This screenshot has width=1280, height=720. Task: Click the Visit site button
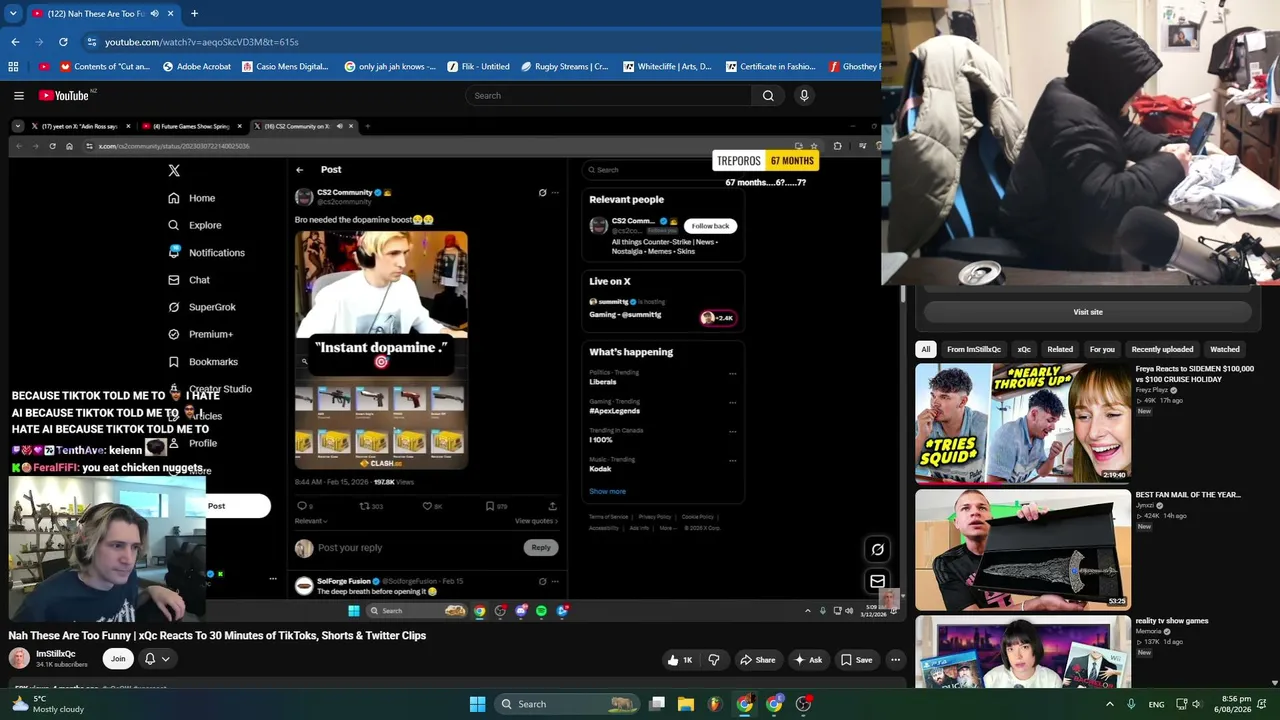tap(1088, 312)
